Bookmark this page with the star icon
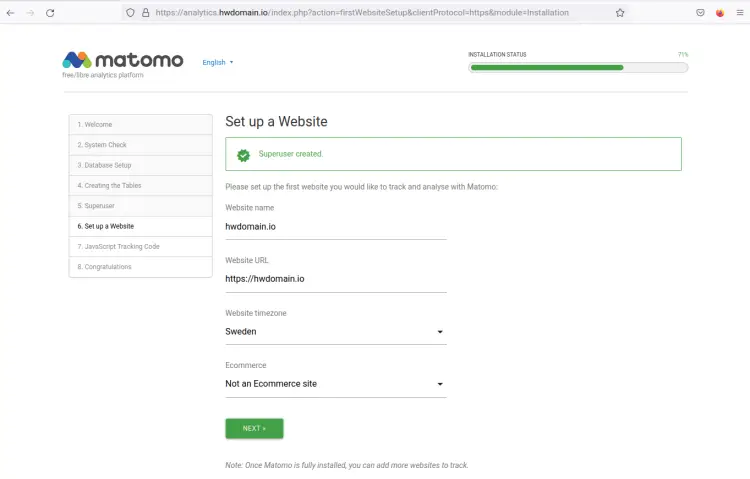 [620, 13]
